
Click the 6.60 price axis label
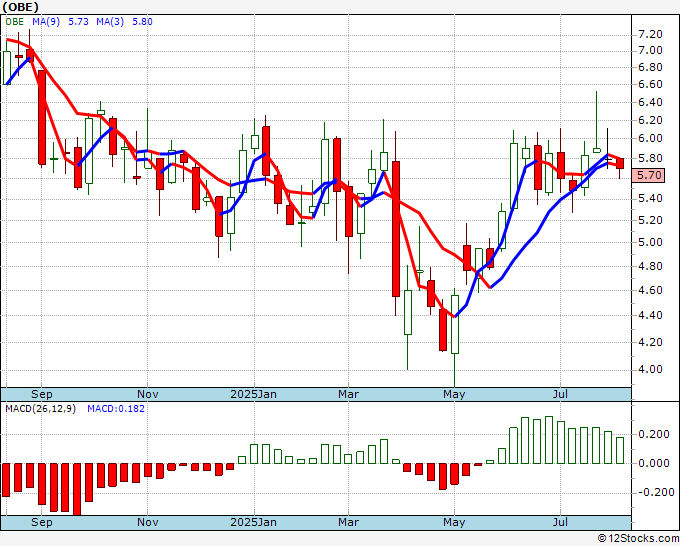650,85
